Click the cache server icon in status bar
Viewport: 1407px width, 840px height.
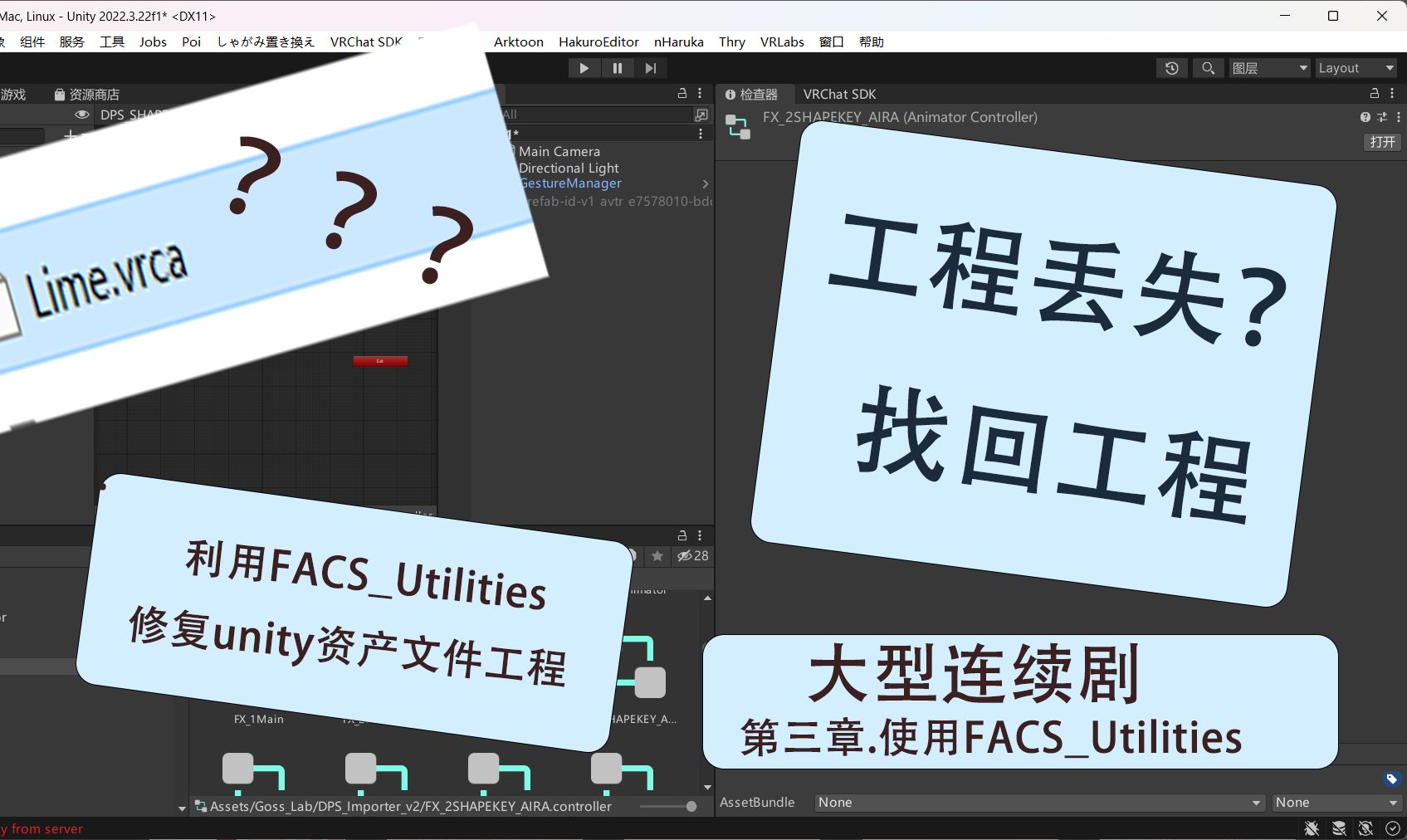click(x=1339, y=828)
